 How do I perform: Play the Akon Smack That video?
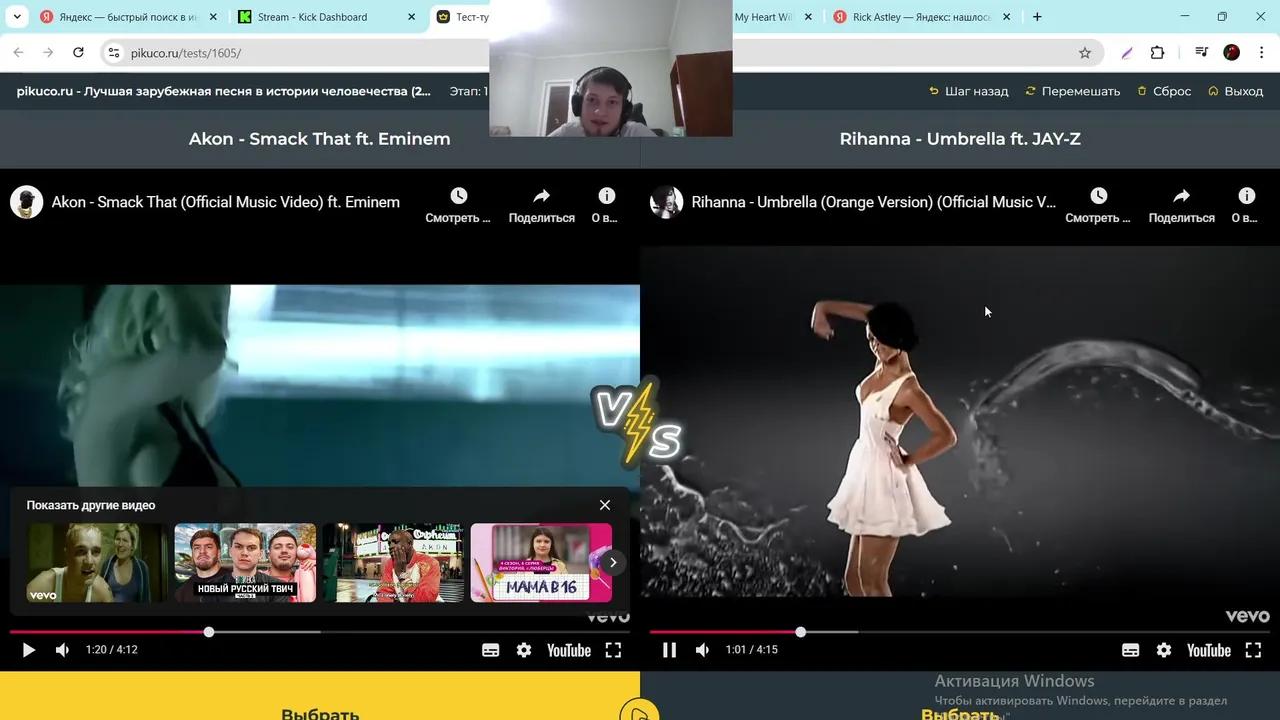(x=28, y=650)
